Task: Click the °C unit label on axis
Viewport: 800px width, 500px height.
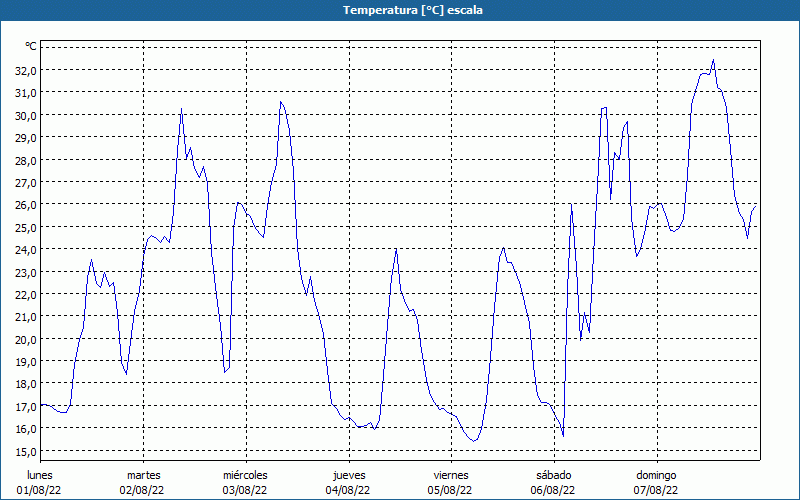Action: [31, 46]
